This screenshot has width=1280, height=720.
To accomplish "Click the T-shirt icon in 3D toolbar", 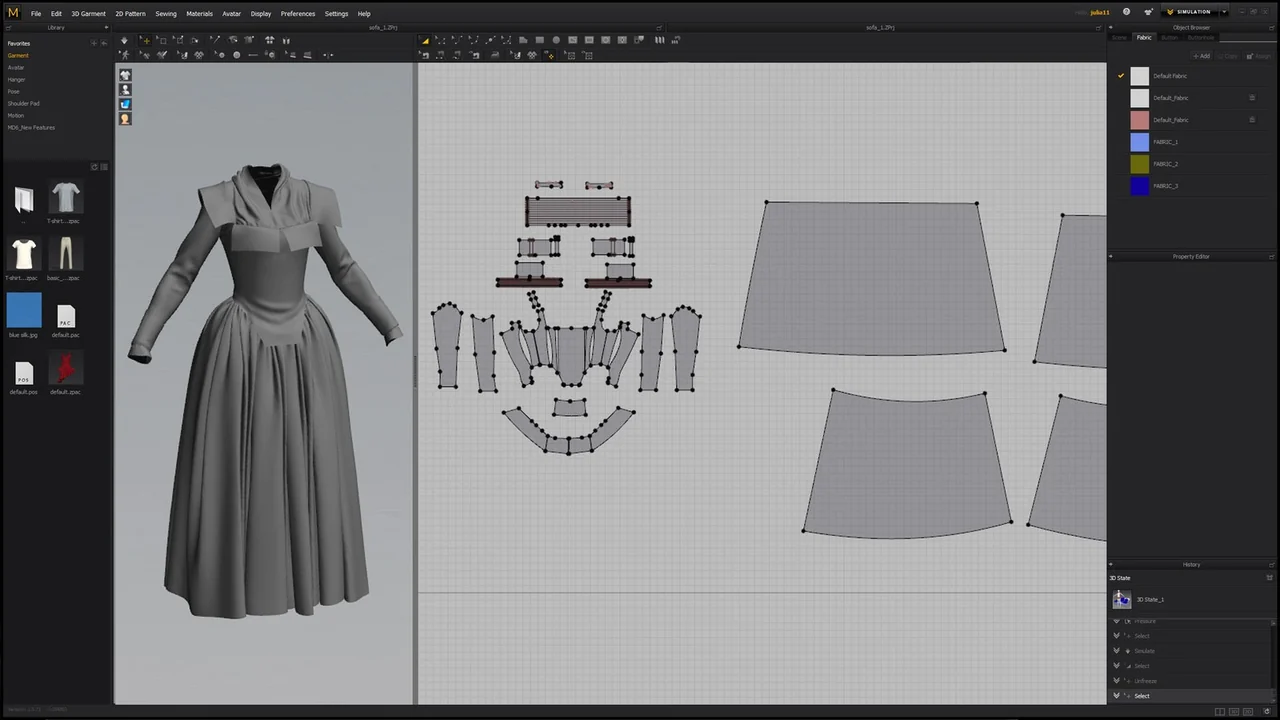I will click(x=269, y=40).
